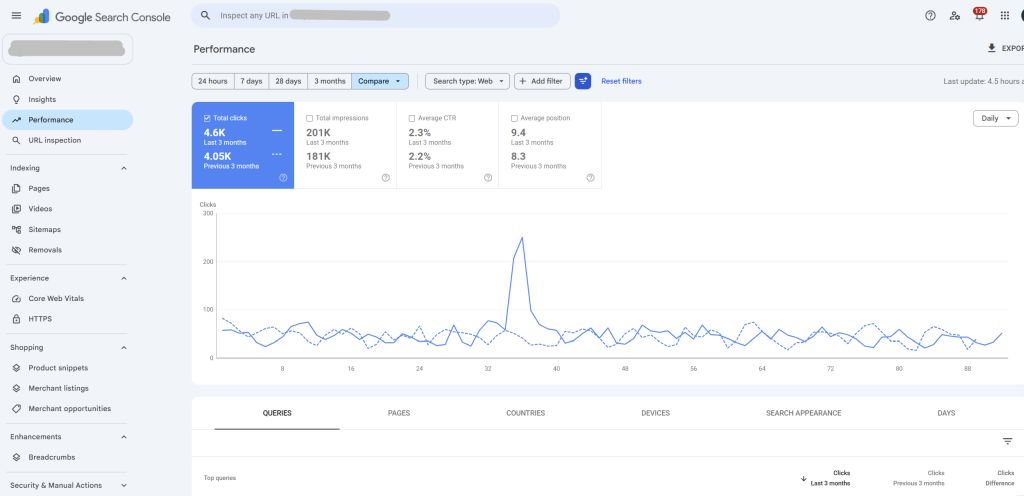Screen dimensions: 1024x496
Task: Select the 24 hours date range
Action: point(213,82)
